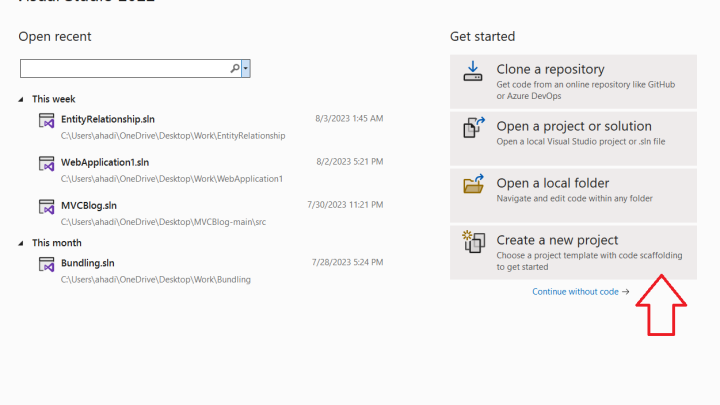
Task: Start Create a new project
Action: (573, 253)
